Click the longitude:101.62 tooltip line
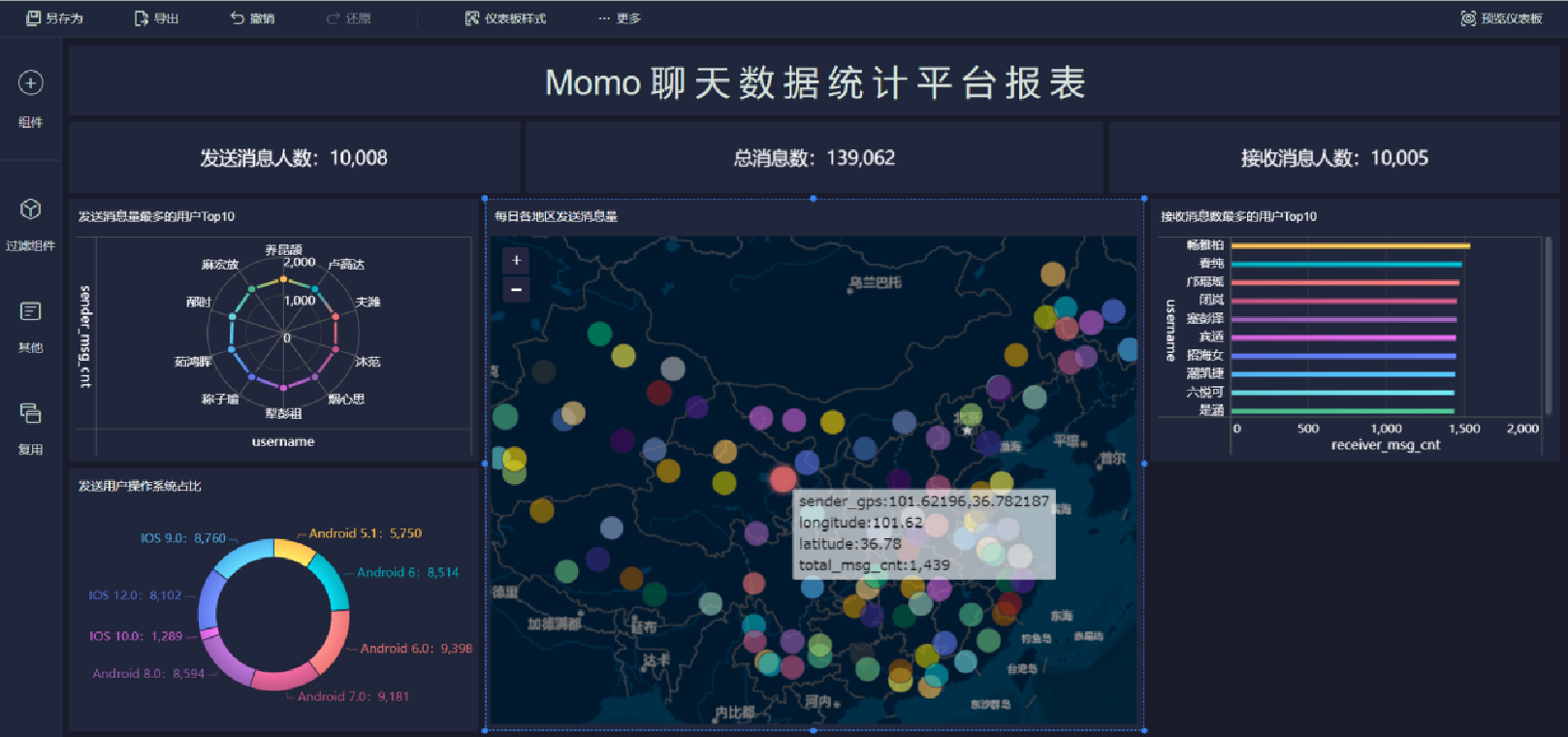The height and width of the screenshot is (737, 1568). tap(861, 523)
